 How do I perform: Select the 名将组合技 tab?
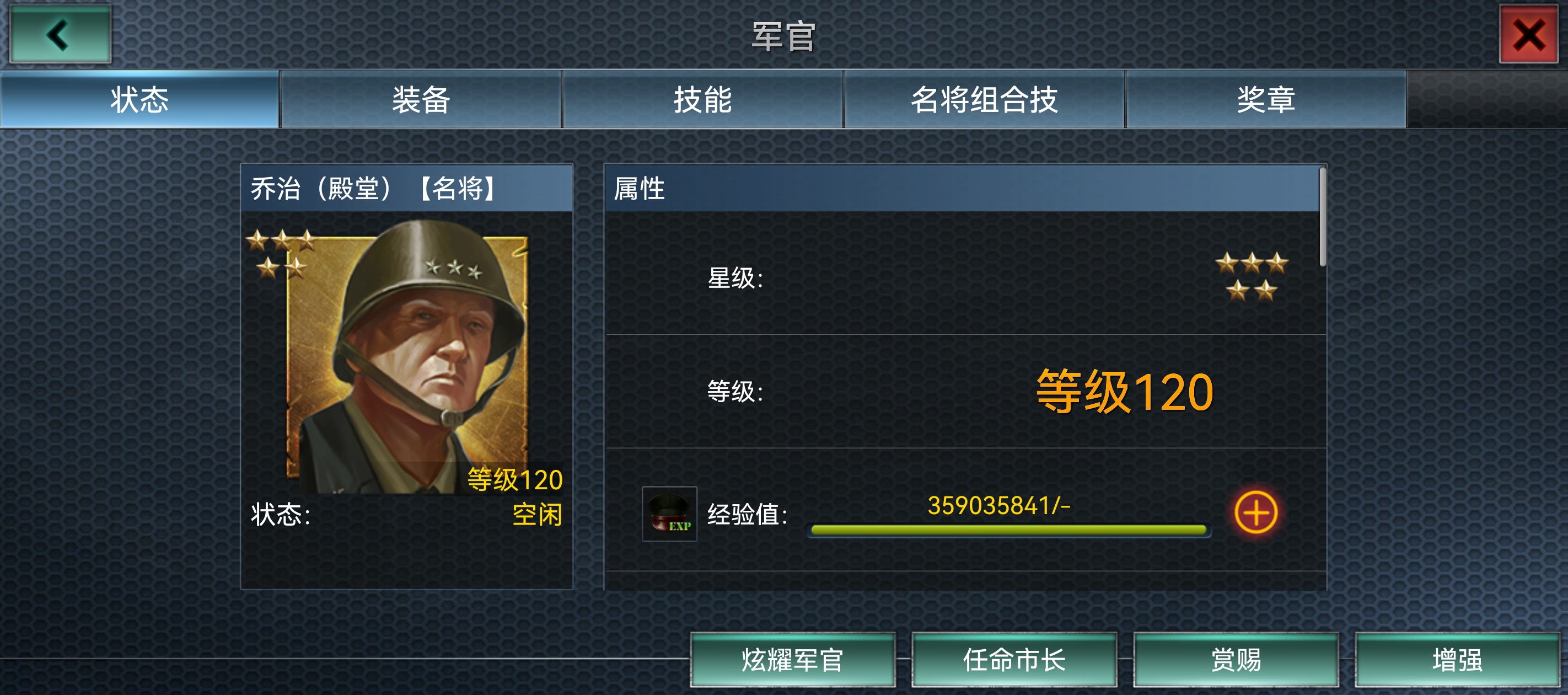pyautogui.click(x=984, y=99)
